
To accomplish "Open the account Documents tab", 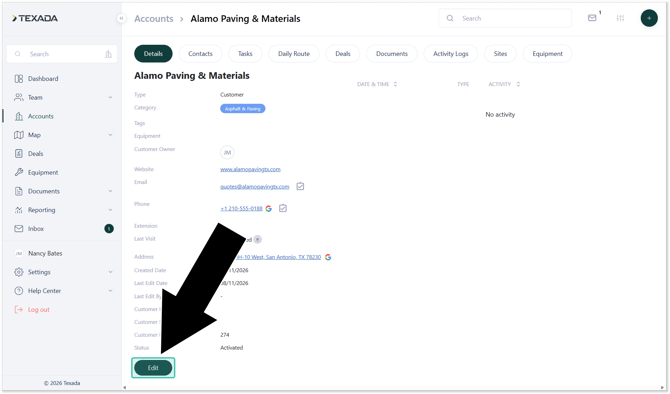I will coord(392,54).
